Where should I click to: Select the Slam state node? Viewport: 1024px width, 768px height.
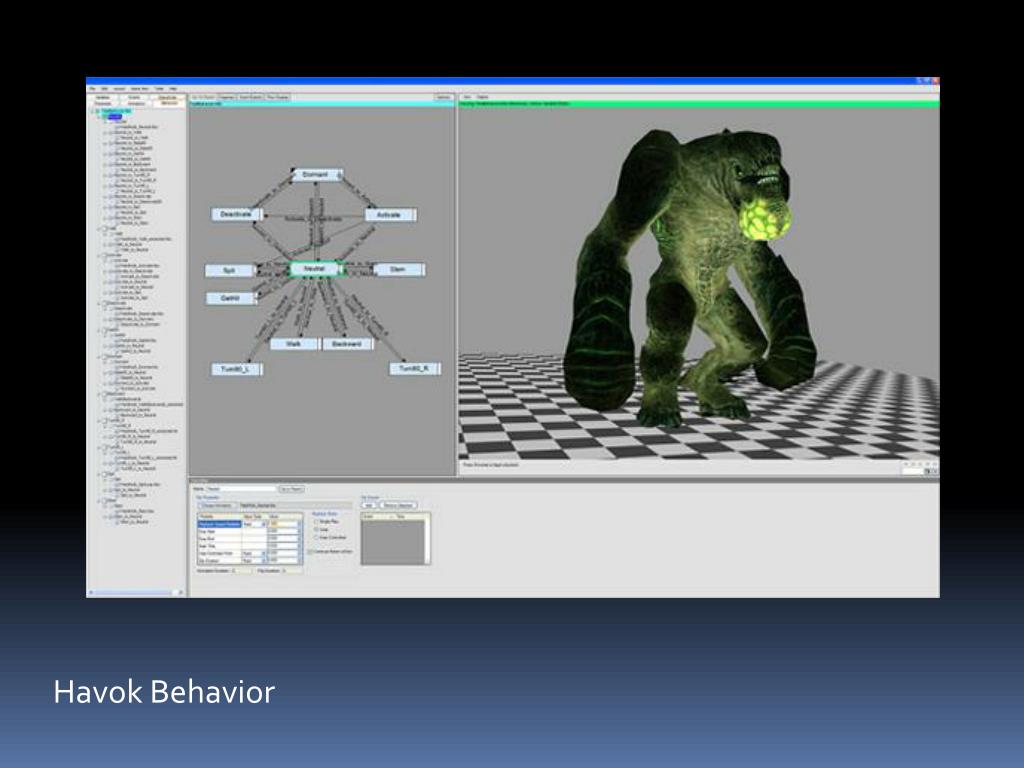tap(398, 270)
